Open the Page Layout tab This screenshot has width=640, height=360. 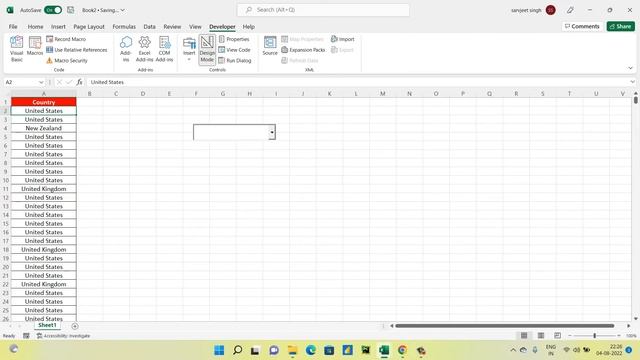(x=89, y=27)
